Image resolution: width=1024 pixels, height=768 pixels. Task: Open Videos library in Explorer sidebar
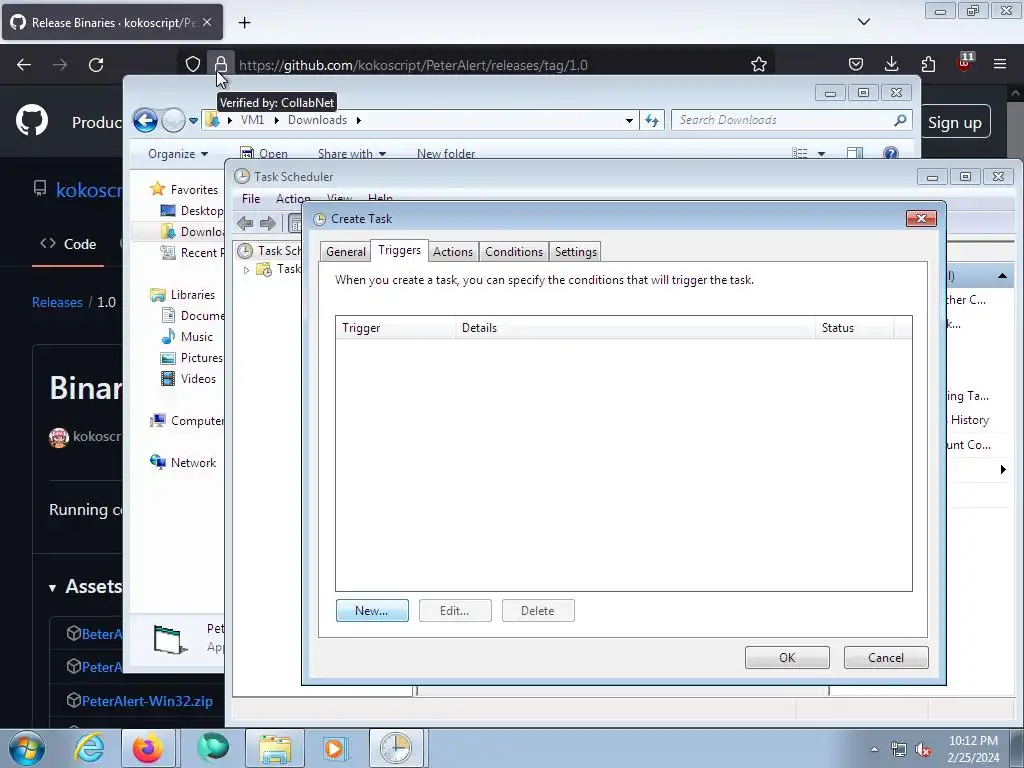[x=189, y=379]
